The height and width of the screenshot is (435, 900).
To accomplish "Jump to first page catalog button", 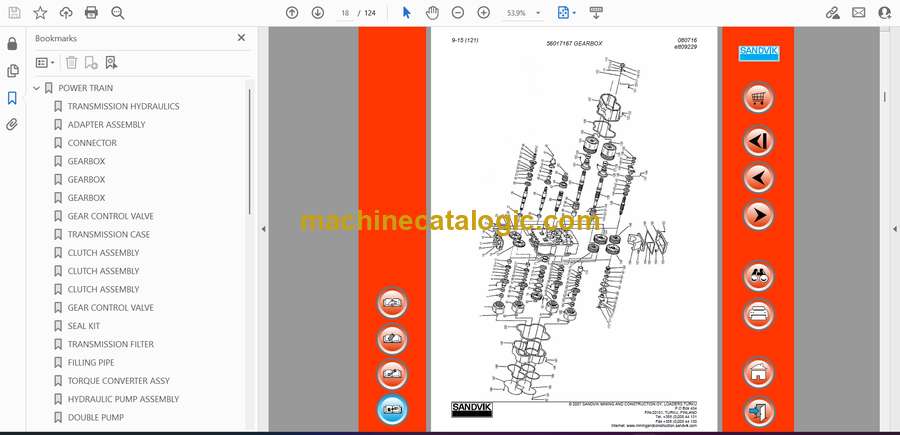I will 758,141.
